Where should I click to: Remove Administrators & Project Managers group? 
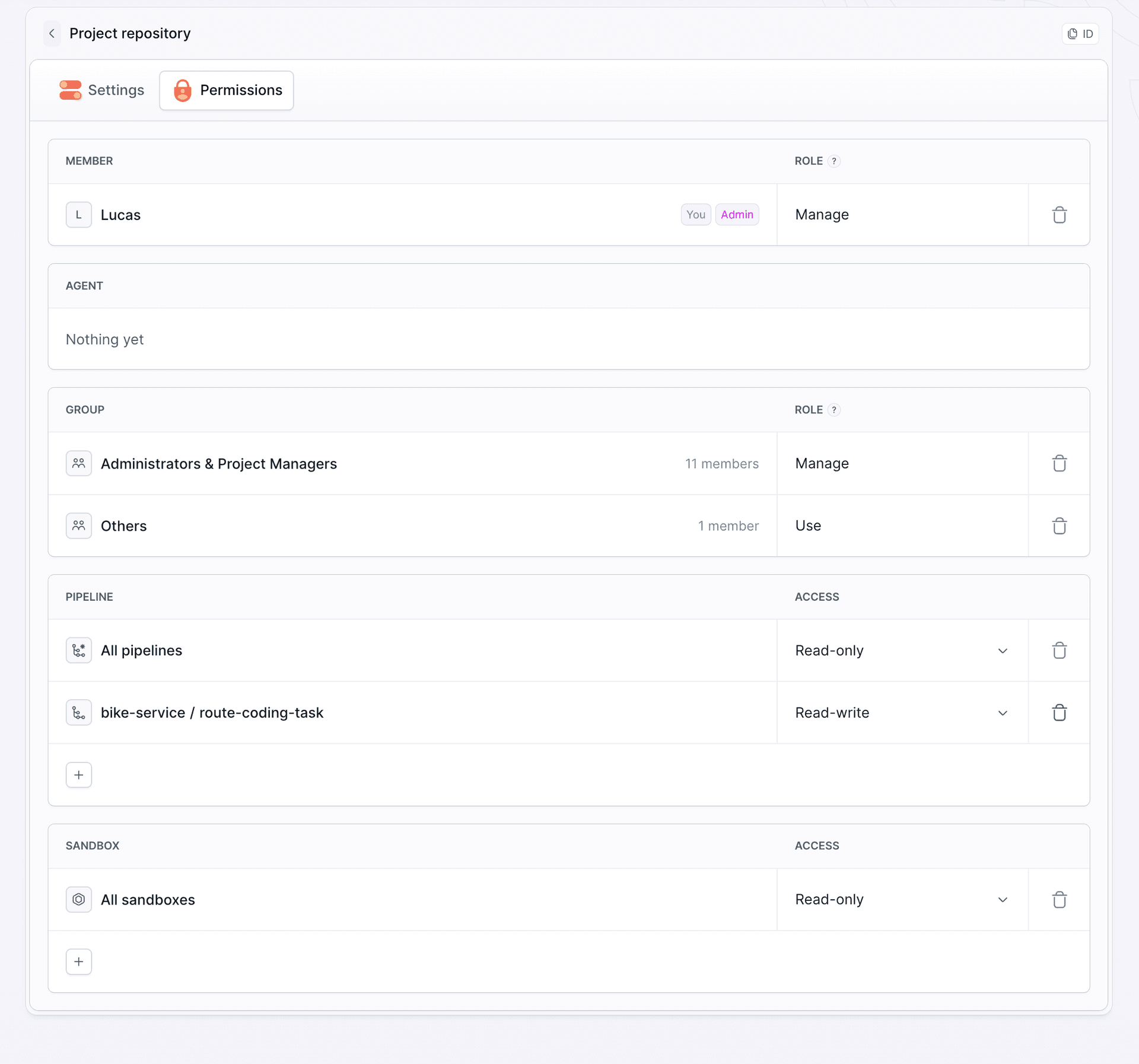1059,463
